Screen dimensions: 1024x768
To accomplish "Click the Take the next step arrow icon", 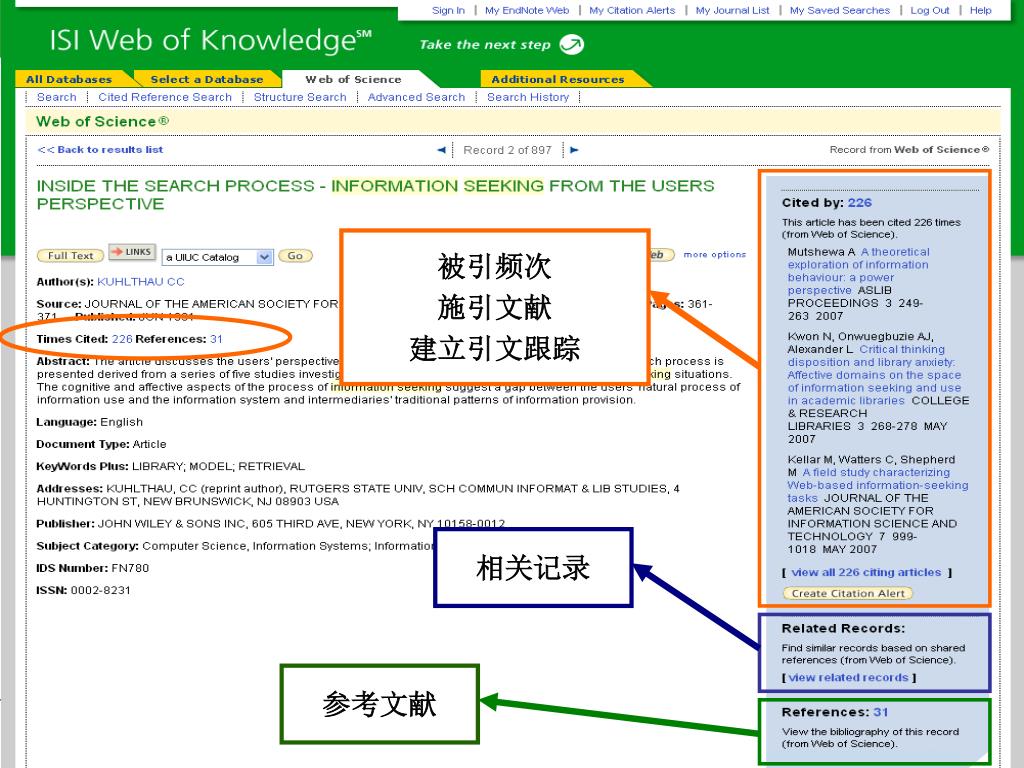I will (x=572, y=44).
